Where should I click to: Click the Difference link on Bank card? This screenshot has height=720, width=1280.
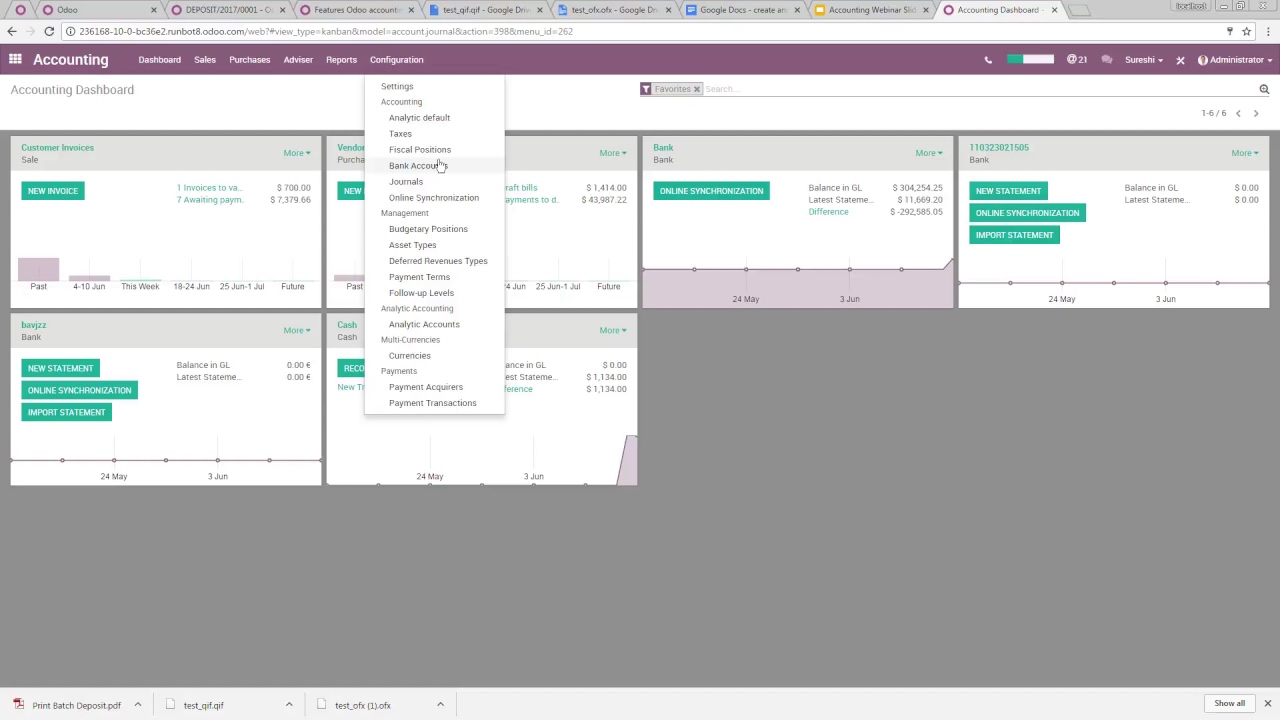tap(828, 212)
